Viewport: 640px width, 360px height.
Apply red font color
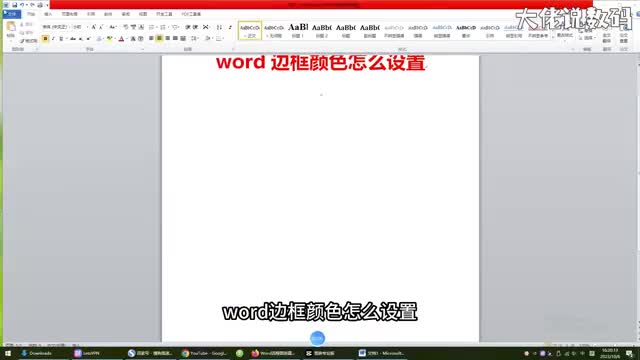coord(121,38)
